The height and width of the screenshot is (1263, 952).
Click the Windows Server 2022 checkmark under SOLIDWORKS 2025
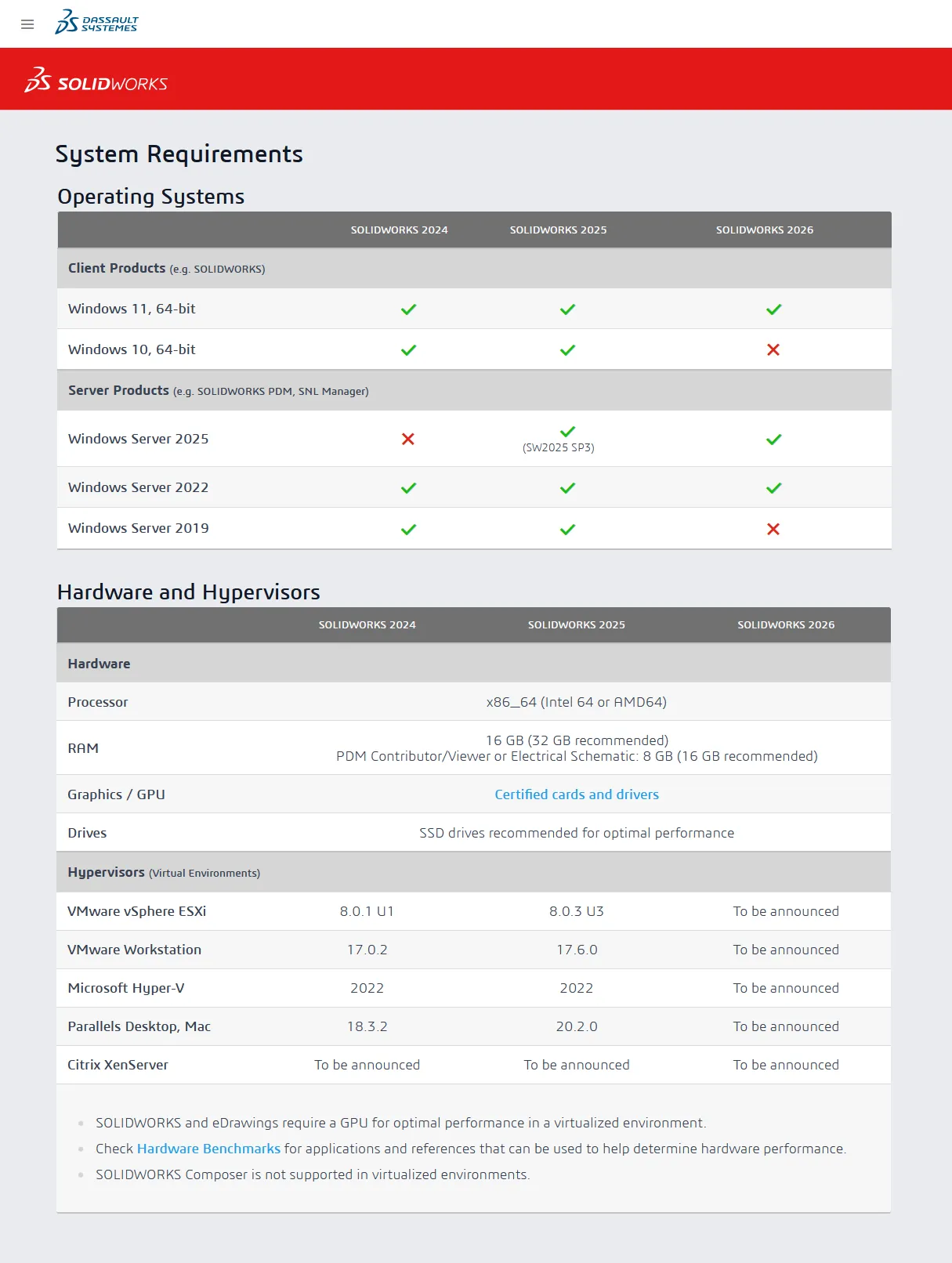pyautogui.click(x=567, y=488)
